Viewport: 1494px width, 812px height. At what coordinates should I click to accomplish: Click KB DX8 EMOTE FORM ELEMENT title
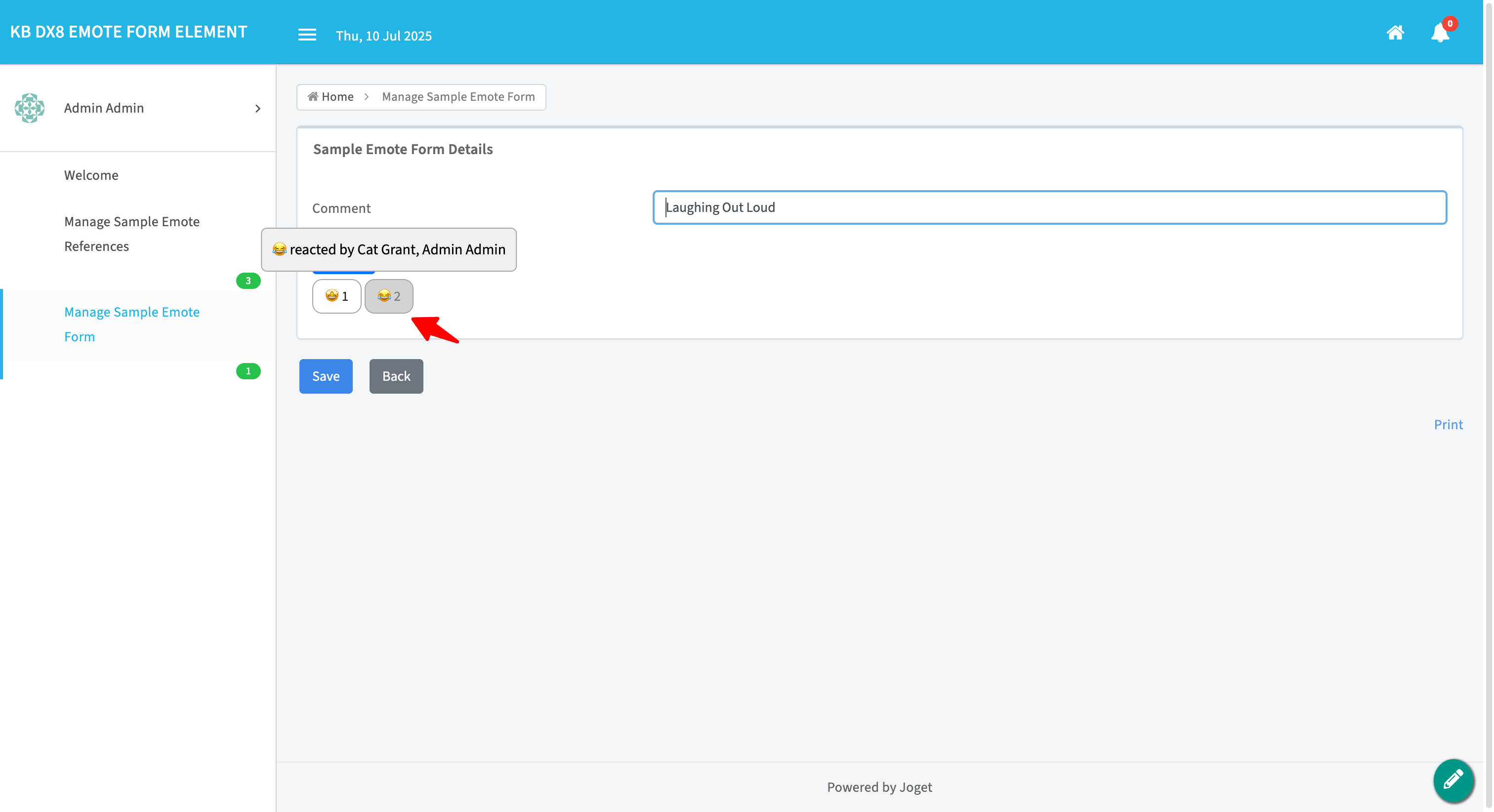click(x=129, y=32)
